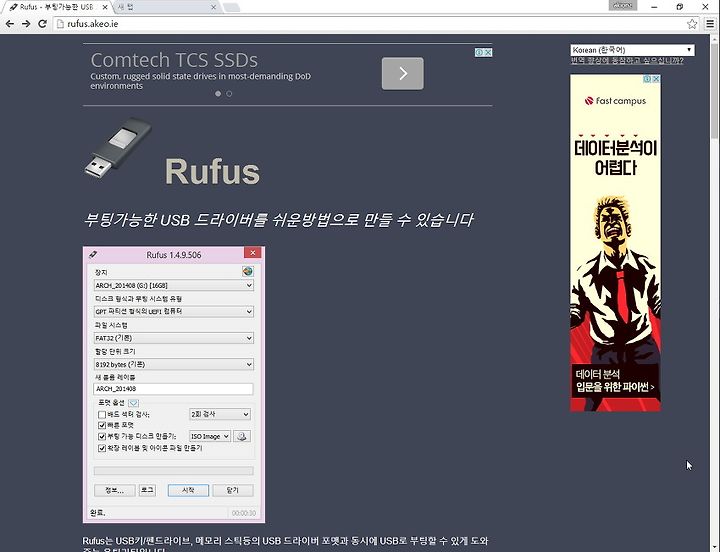Open the Korean language dropdown
Image resolution: width=720 pixels, height=552 pixels.
tap(632, 50)
